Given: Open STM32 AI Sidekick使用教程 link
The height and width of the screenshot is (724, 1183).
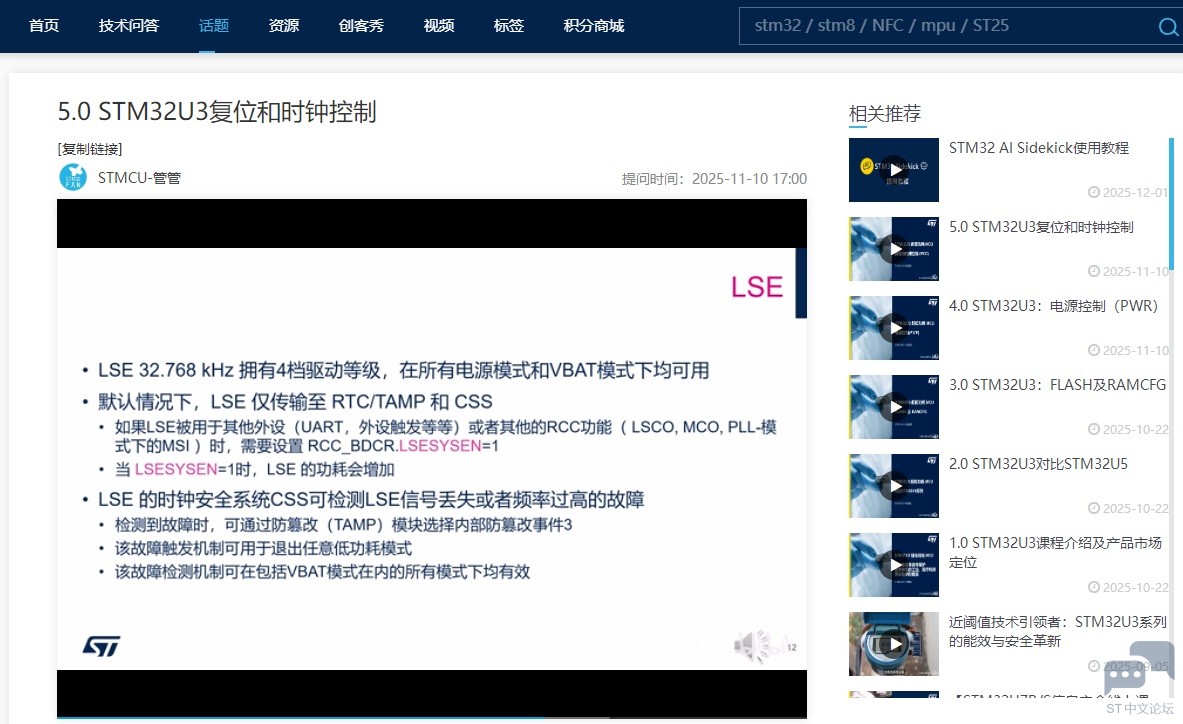Looking at the screenshot, I should click(1039, 148).
